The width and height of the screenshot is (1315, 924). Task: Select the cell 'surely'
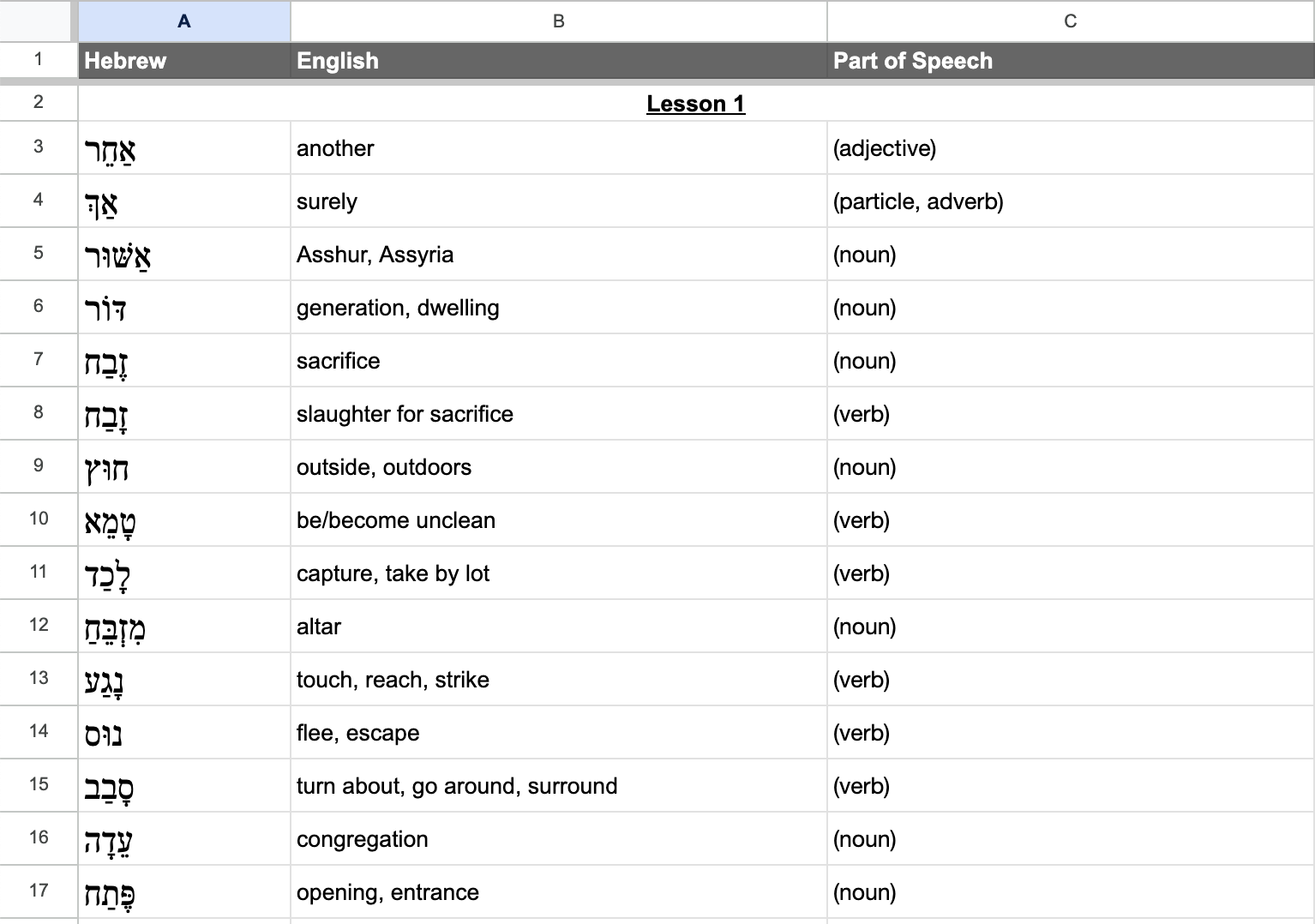[559, 201]
